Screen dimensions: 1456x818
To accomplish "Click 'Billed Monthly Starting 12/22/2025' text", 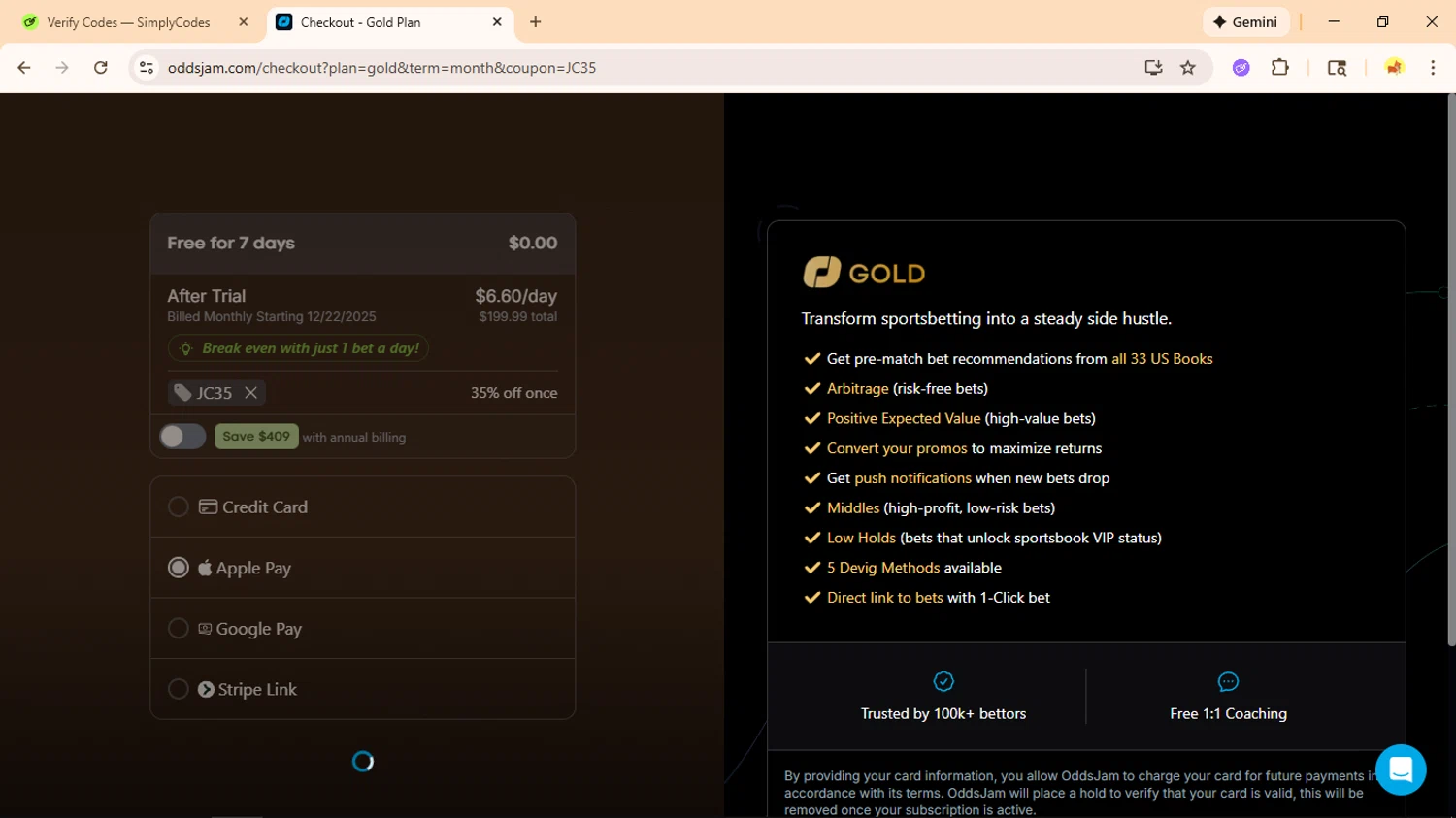I will pyautogui.click(x=272, y=317).
